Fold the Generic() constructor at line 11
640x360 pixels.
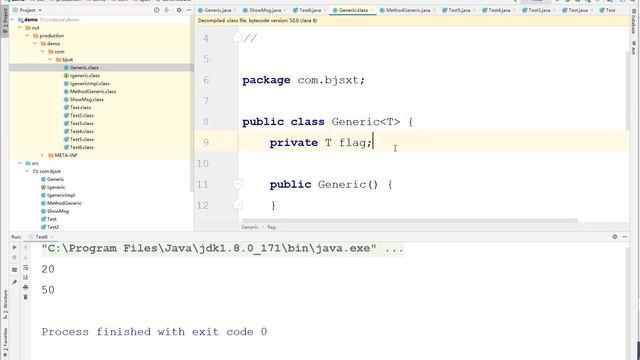click(x=238, y=184)
